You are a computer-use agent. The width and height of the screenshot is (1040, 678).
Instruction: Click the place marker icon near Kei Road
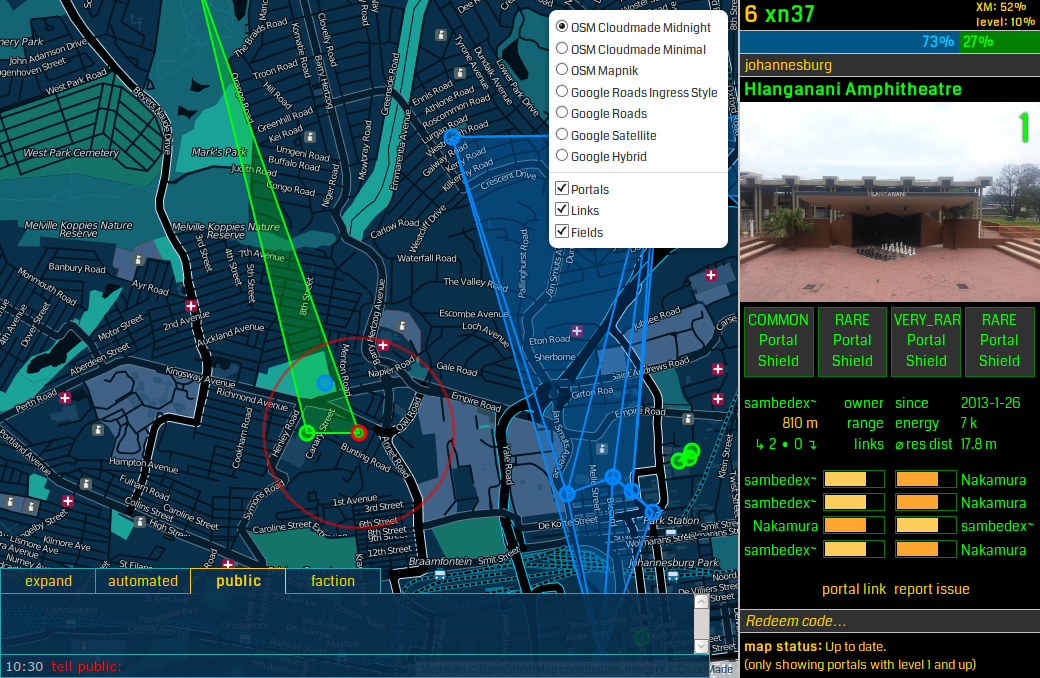point(310,137)
